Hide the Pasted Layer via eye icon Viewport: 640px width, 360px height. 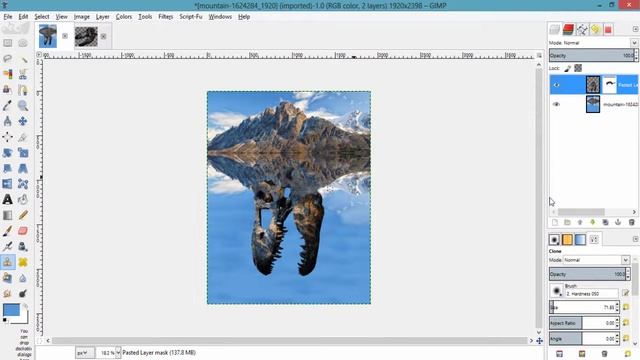(556, 85)
